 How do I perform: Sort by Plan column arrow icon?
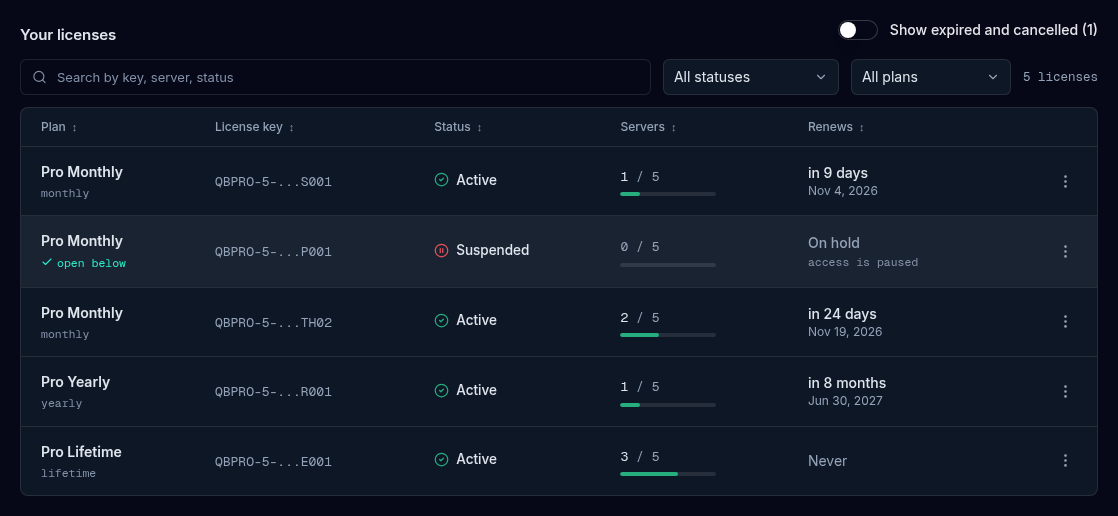[74, 128]
